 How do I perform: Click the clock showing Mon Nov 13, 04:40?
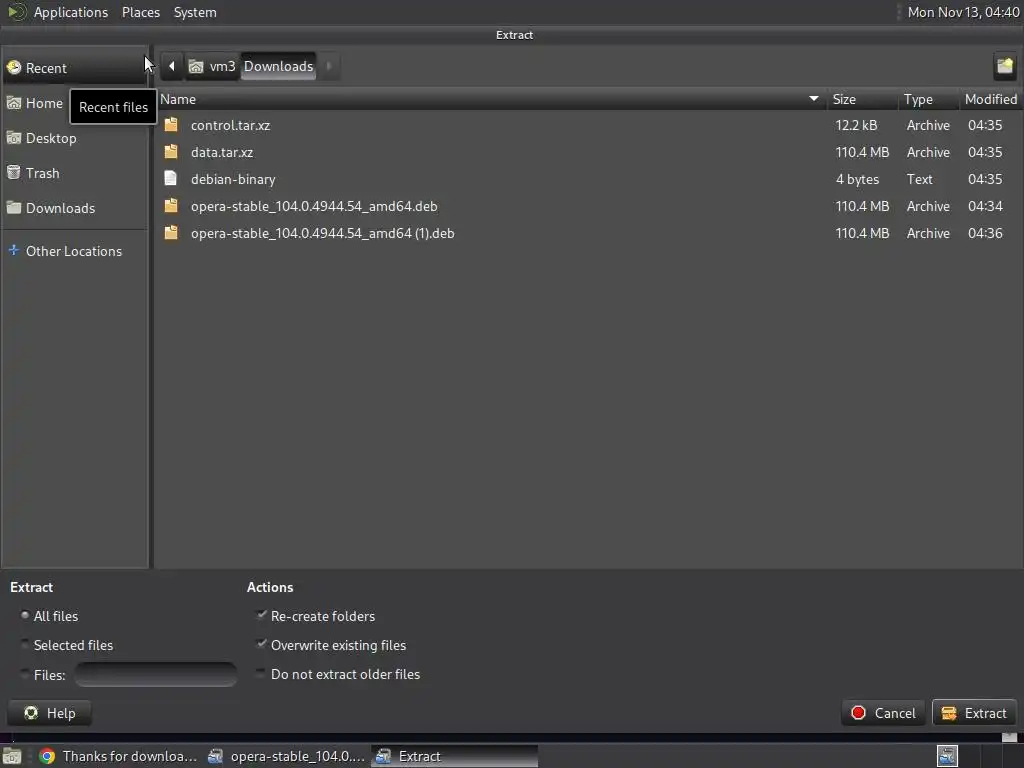963,12
